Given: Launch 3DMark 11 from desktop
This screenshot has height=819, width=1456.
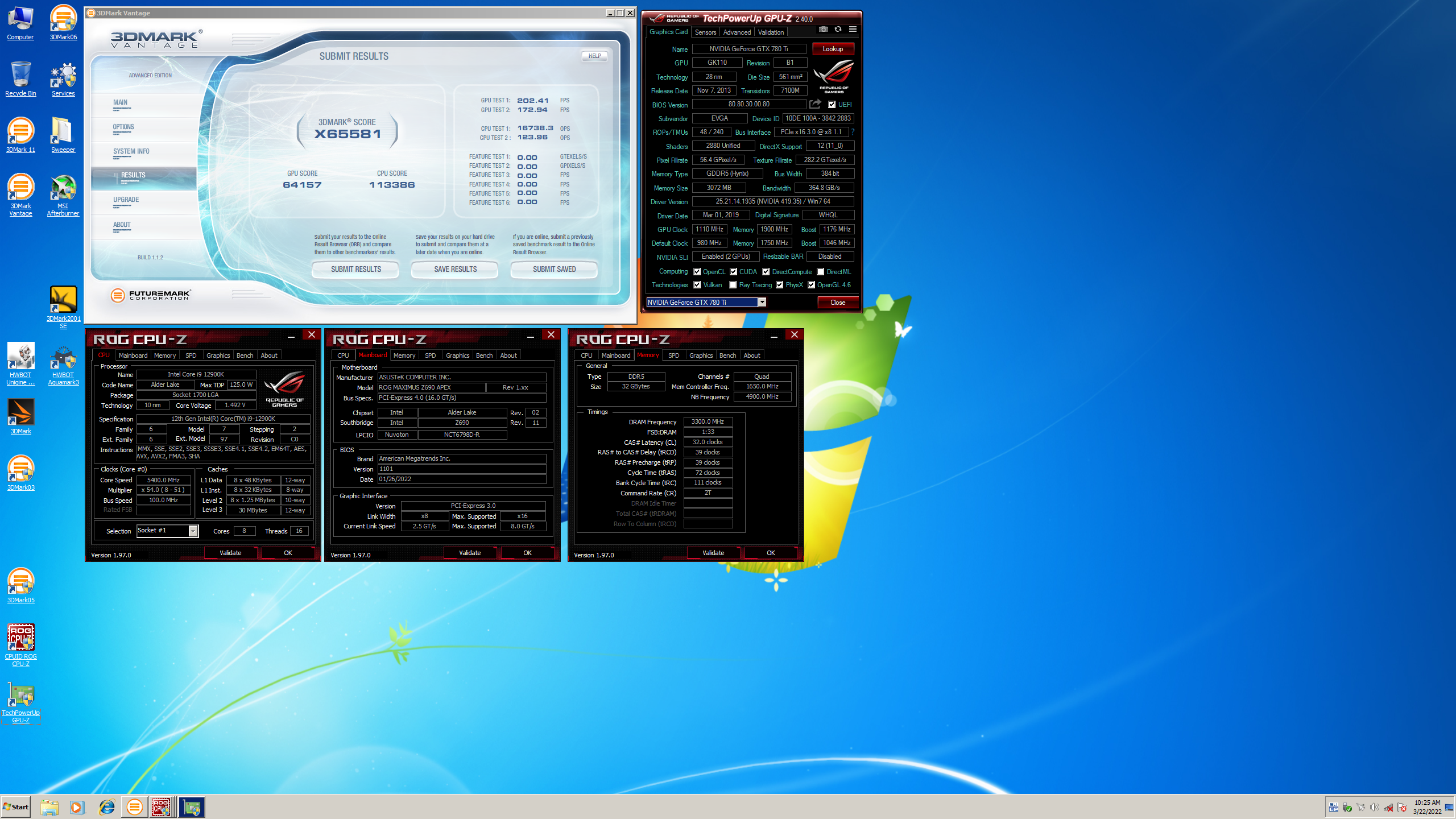Looking at the screenshot, I should pos(20,135).
